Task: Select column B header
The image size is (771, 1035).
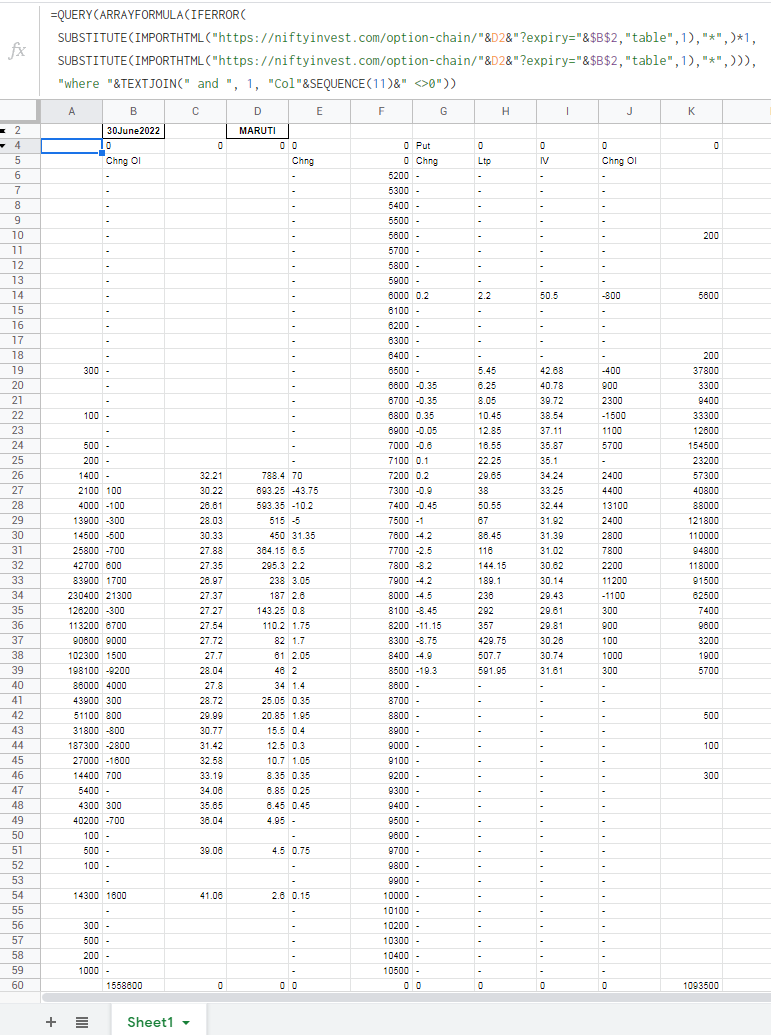Action: [x=133, y=111]
